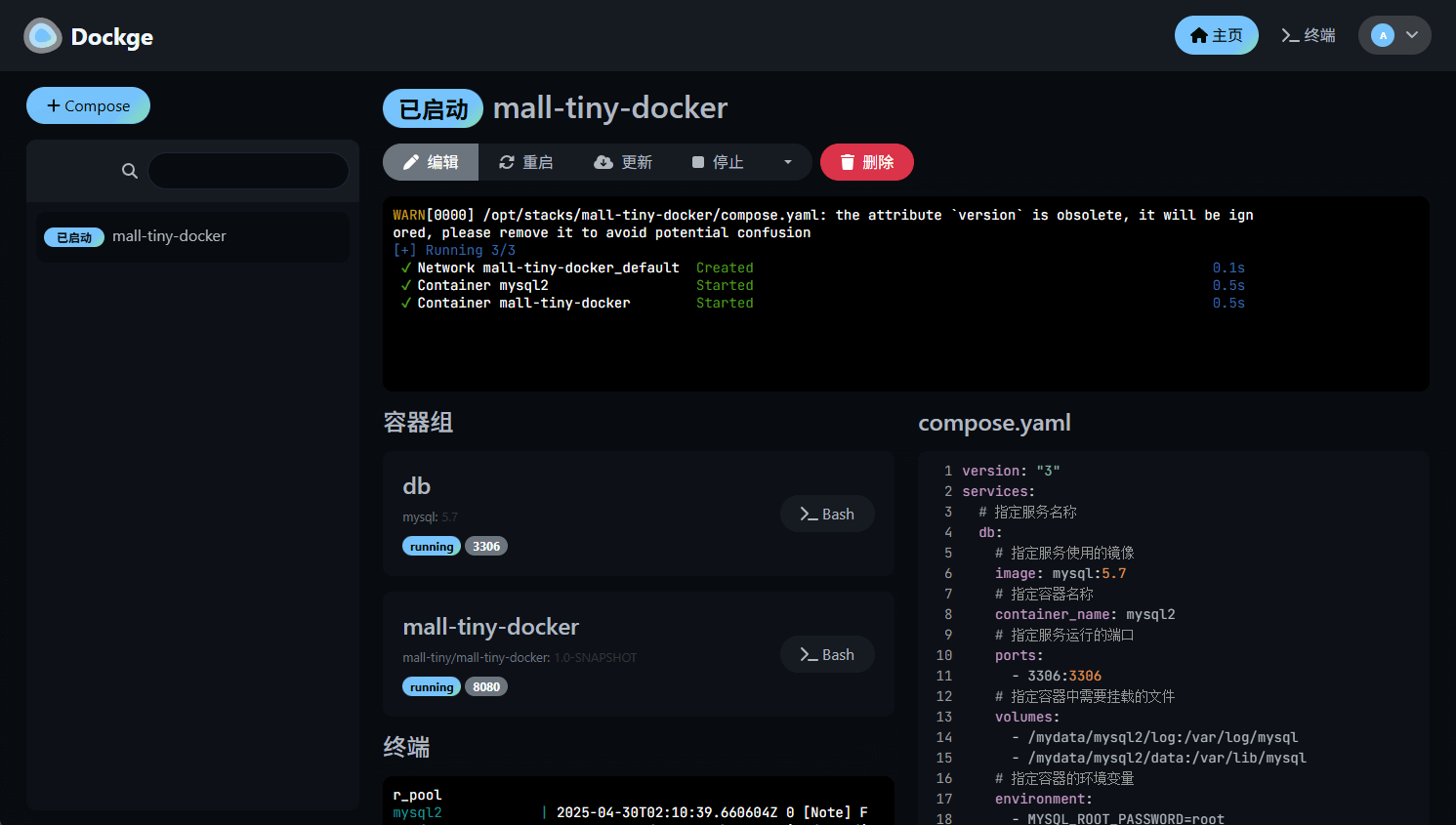1456x825 pixels.
Task: Stop the stack with 停止 button
Action: [x=718, y=162]
